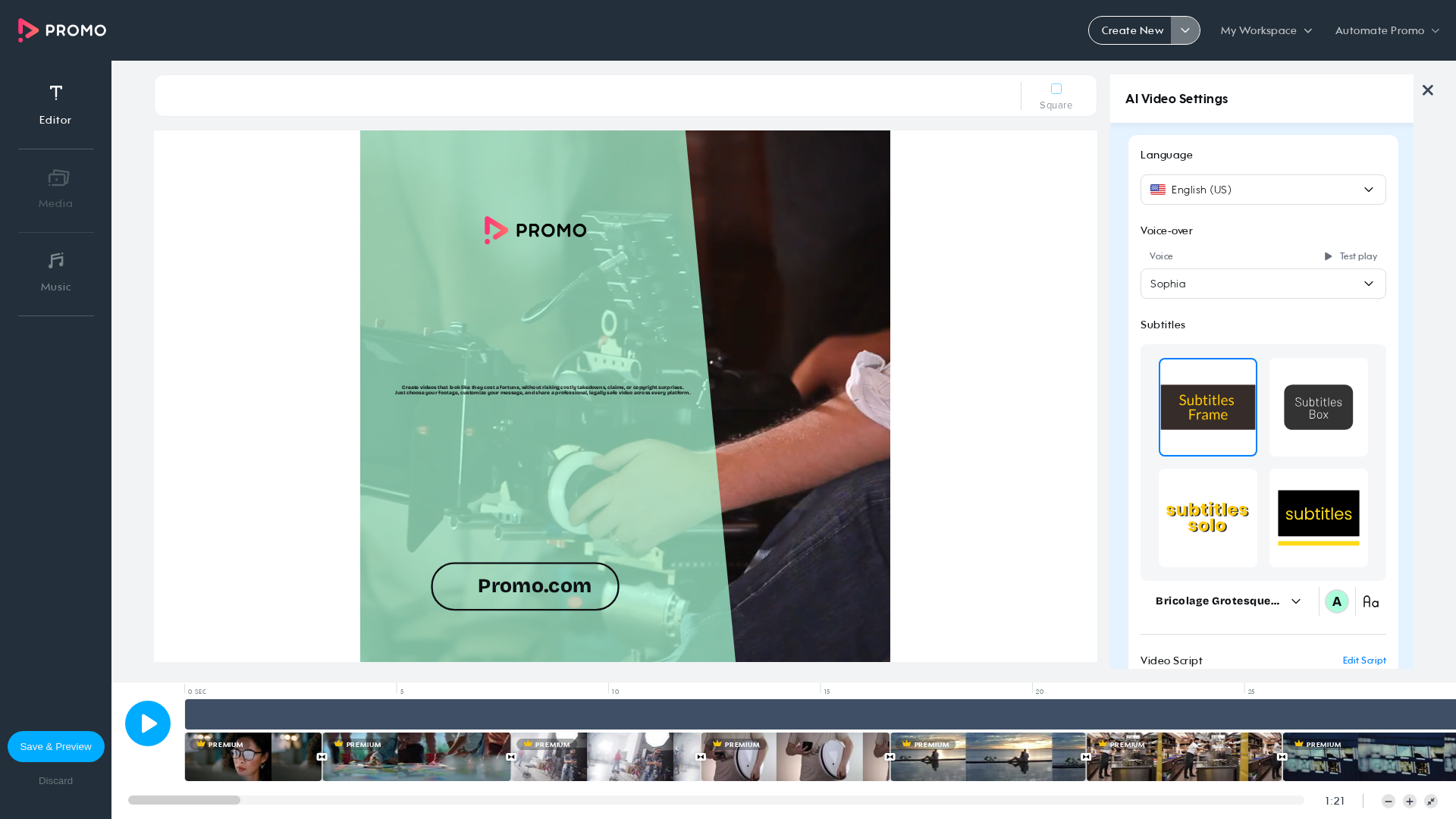This screenshot has width=1456, height=819.
Task: Open the My Workspace menu
Action: coord(1266,30)
